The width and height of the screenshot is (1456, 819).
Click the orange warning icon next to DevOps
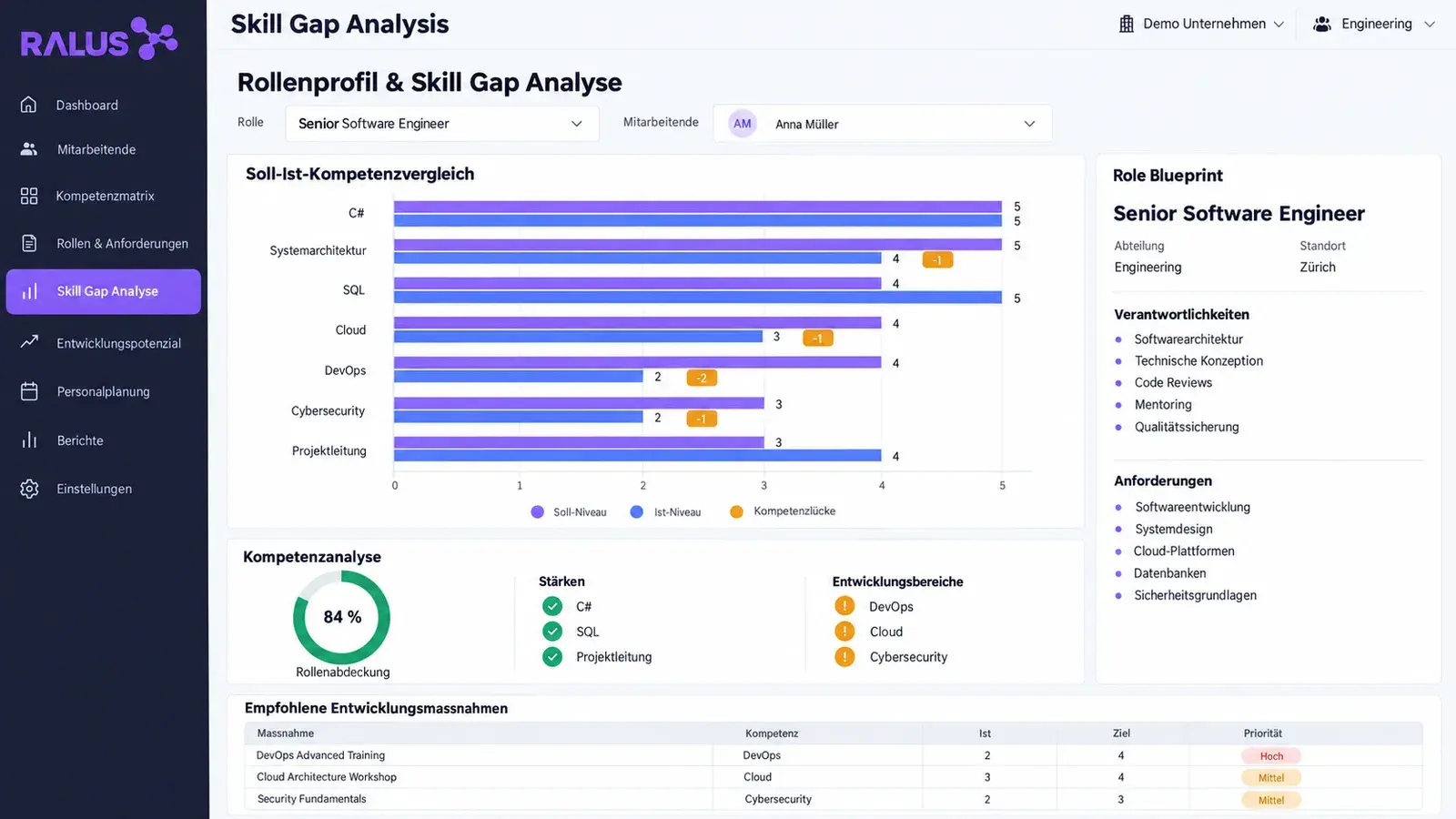tap(844, 606)
